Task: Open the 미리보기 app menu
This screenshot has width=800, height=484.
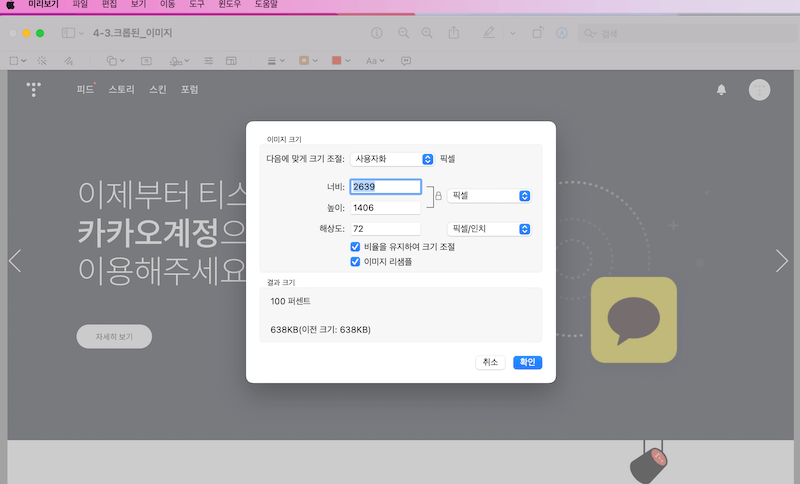Action: (x=43, y=4)
